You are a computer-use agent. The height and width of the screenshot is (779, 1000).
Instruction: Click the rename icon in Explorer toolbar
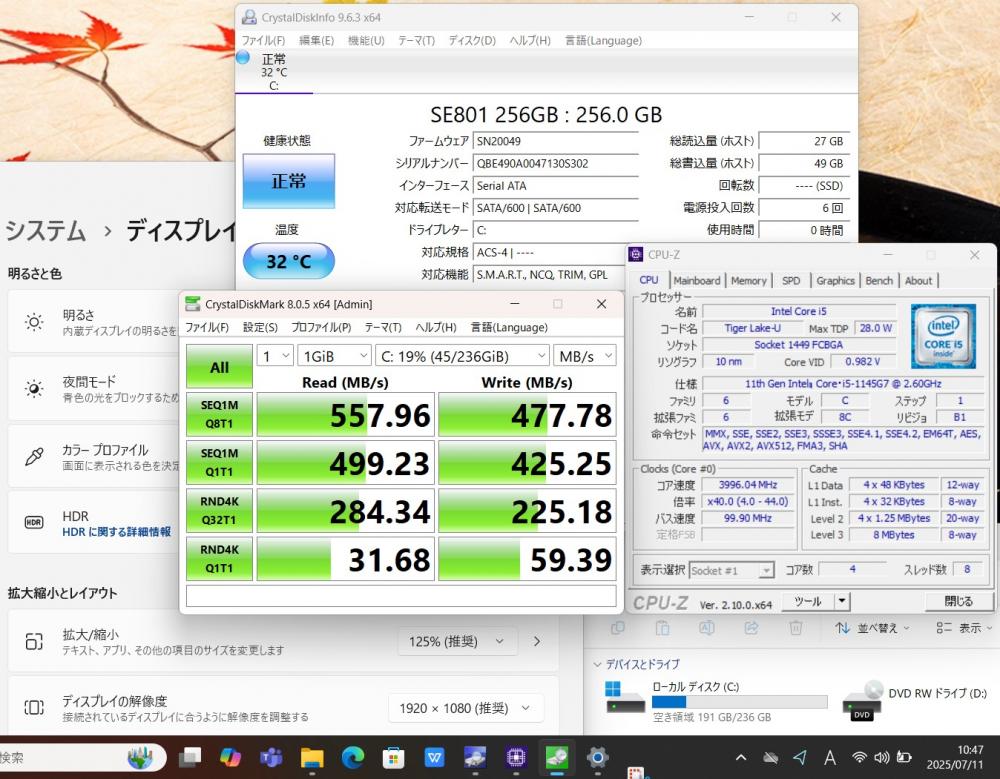tap(707, 628)
